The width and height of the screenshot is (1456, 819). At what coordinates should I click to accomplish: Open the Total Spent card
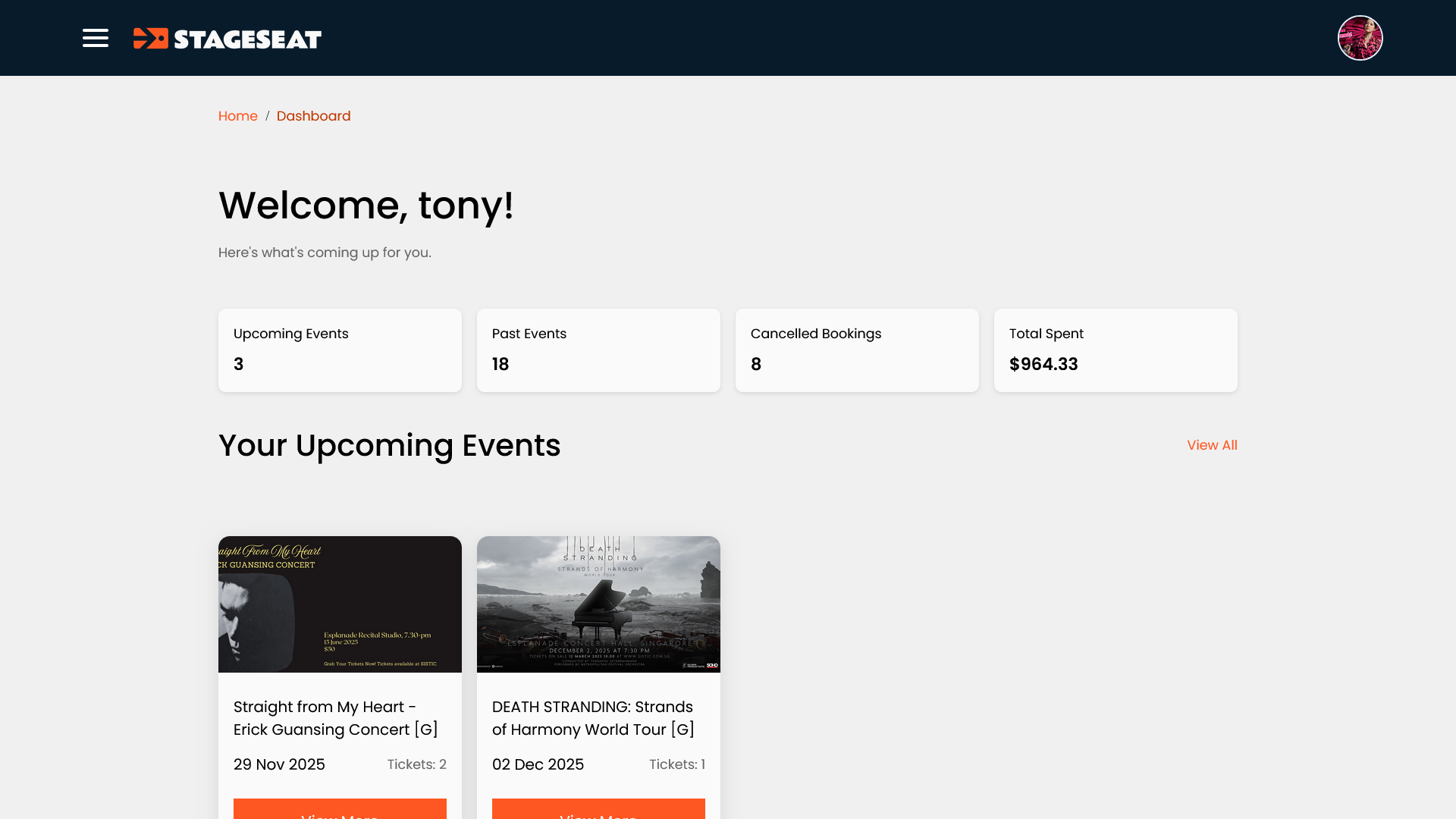click(x=1115, y=350)
